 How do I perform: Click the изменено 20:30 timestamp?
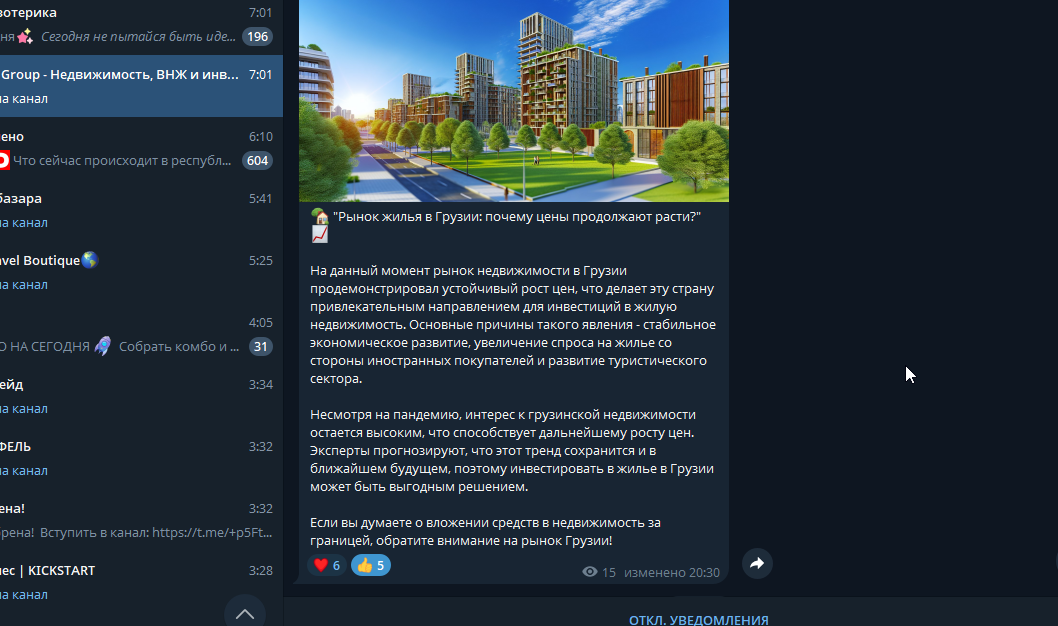[x=671, y=573]
